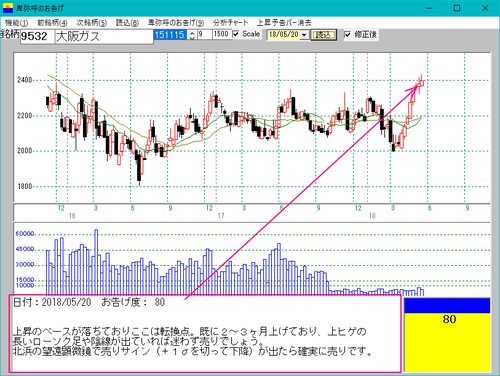500x376 pixels.
Task: Click the stock name field 大阪ガス
Action: 104,36
